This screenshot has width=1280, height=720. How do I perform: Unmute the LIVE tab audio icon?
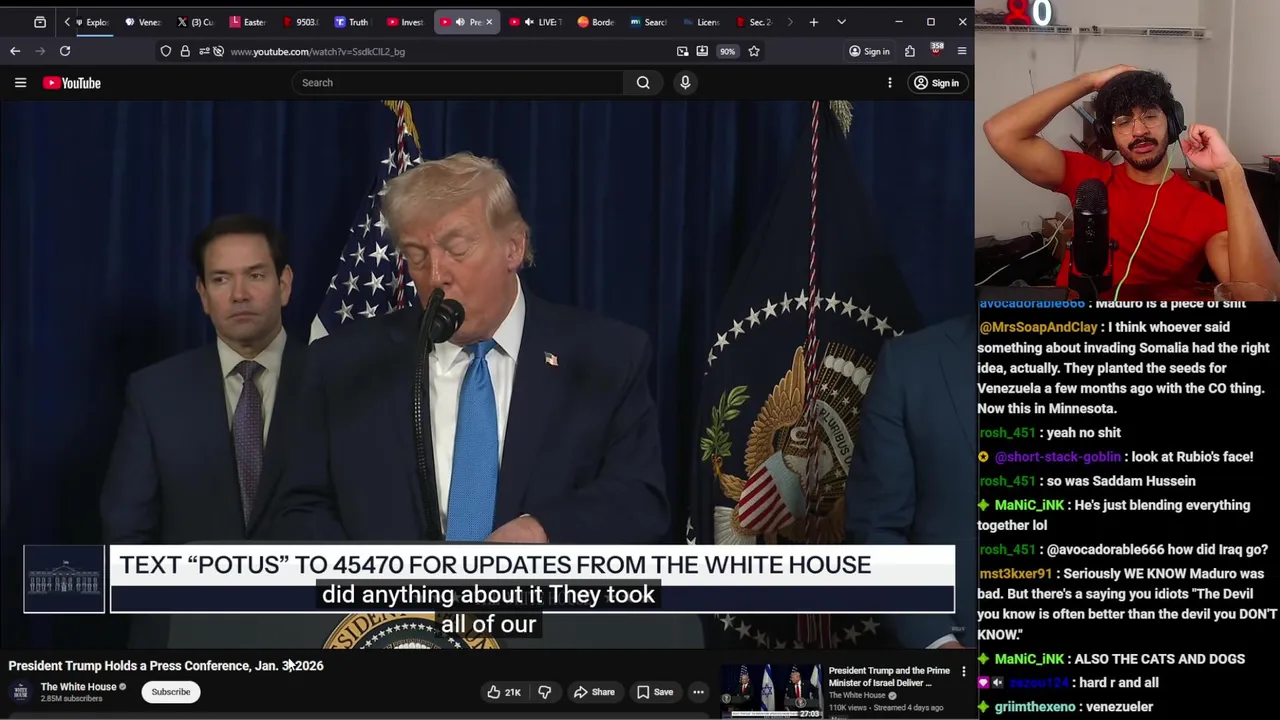click(x=529, y=22)
